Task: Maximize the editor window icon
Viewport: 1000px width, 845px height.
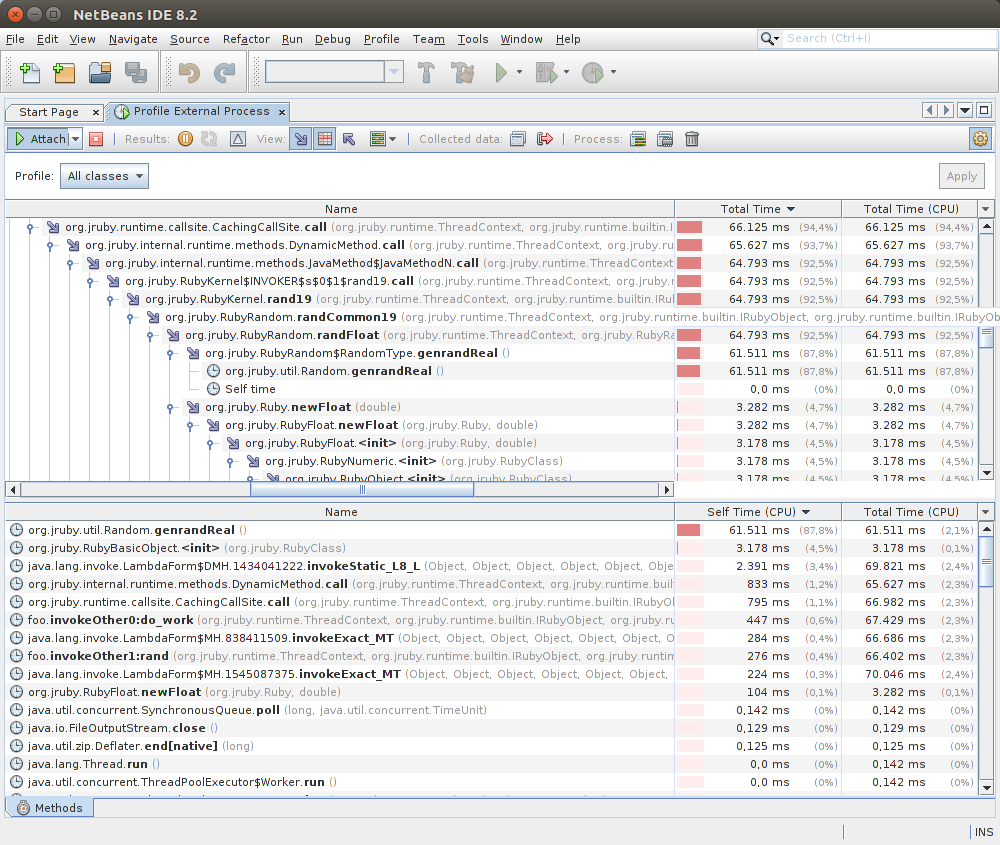Action: coord(984,110)
